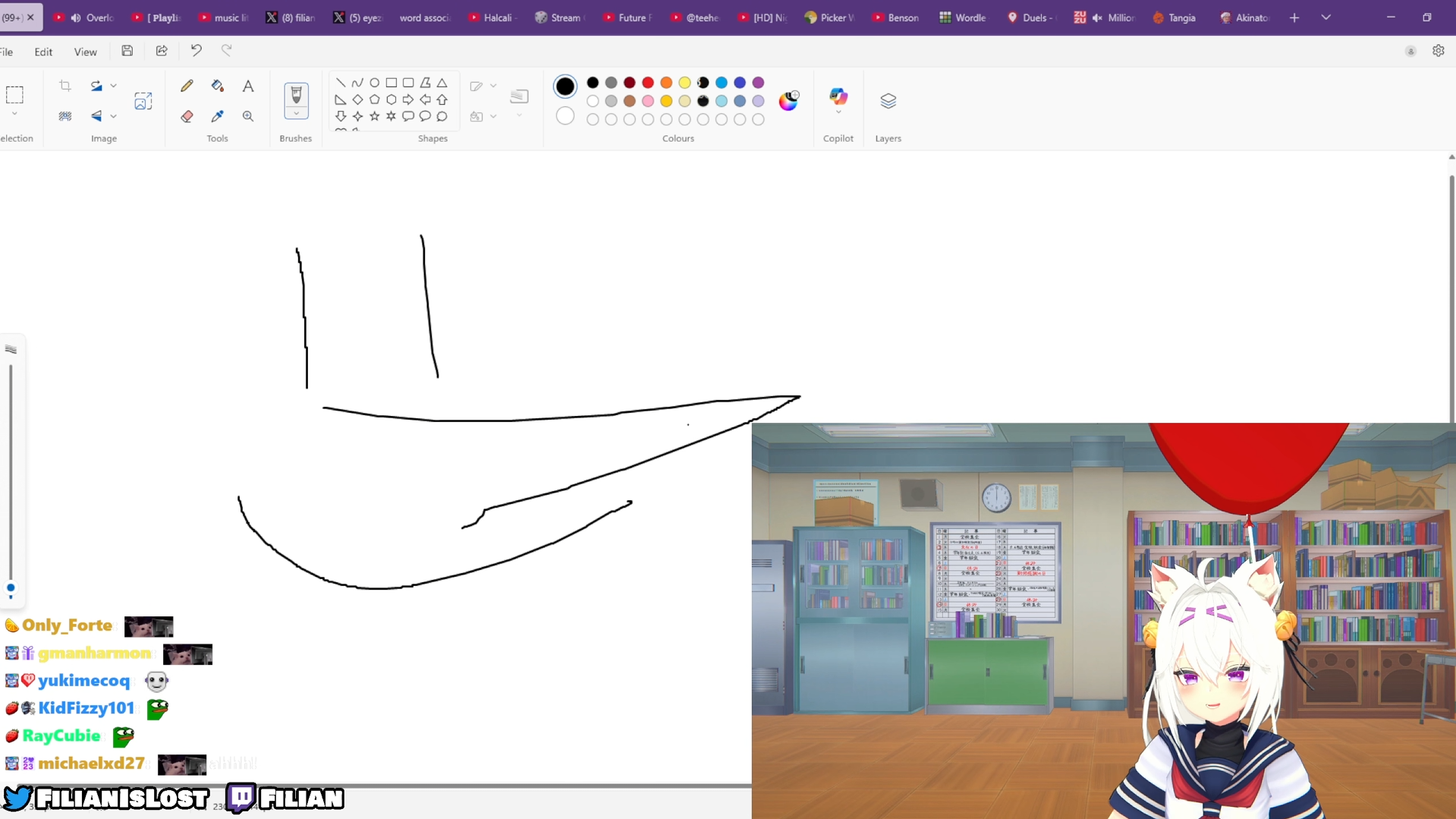Screen dimensions: 1456x819
Task: Close the active browser tab
Action: pyautogui.click(x=30, y=17)
